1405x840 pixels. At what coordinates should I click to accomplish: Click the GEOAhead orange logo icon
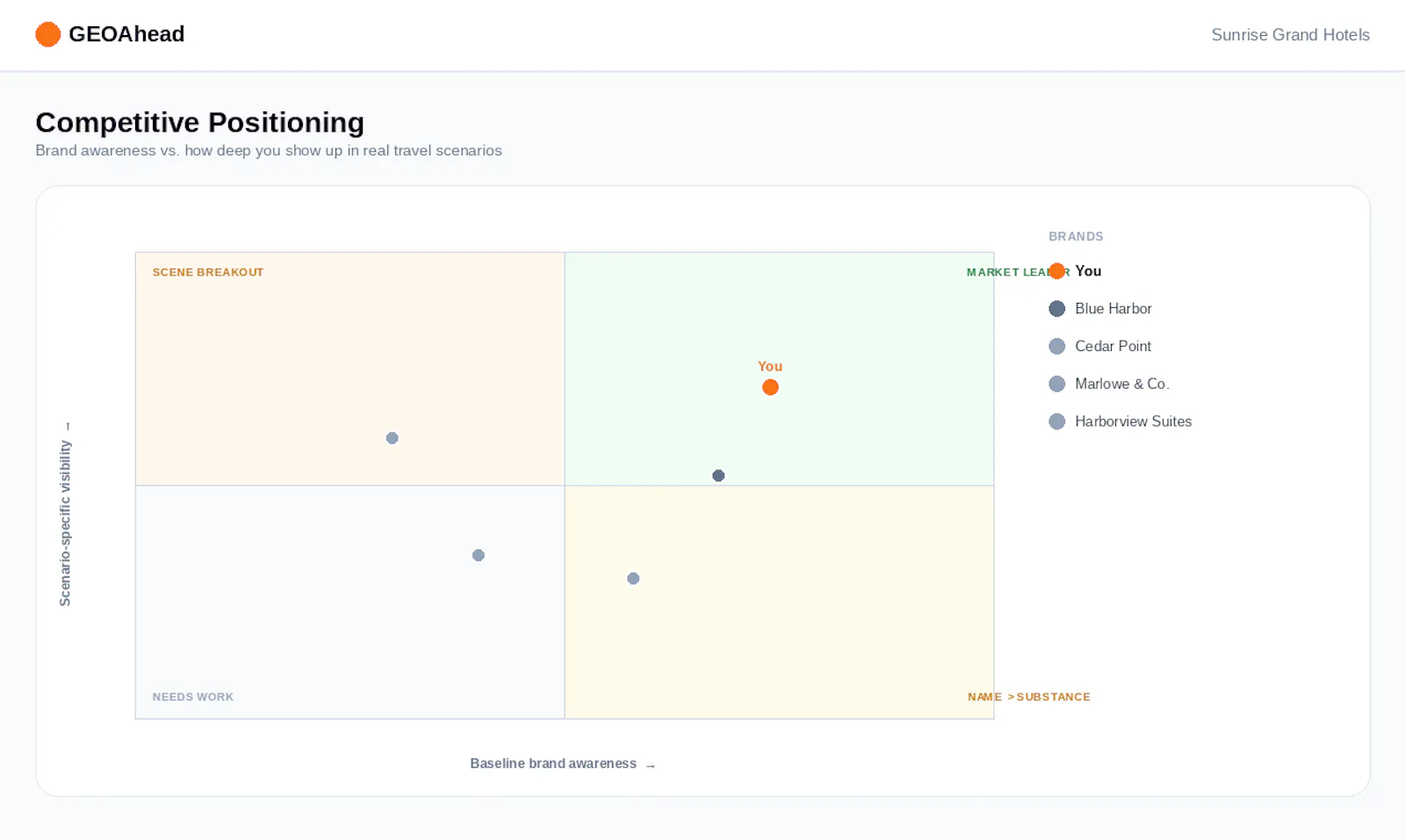[47, 34]
